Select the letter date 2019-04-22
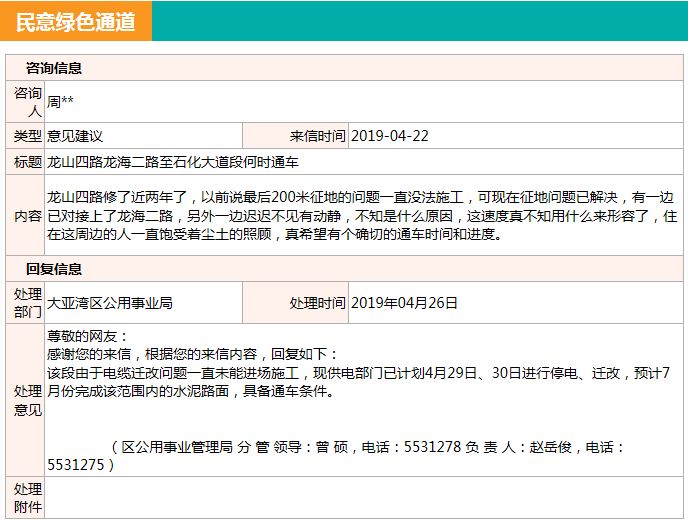The width and height of the screenshot is (688, 520). pyautogui.click(x=391, y=136)
